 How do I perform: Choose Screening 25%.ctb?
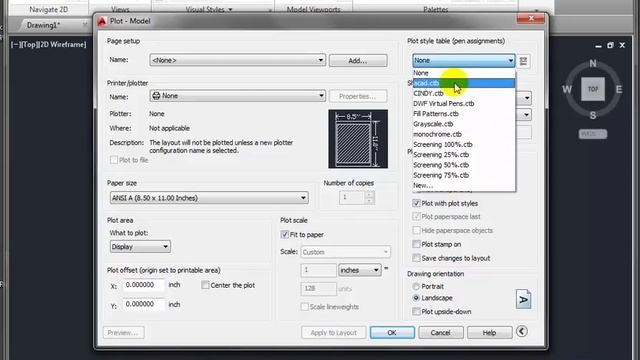[464, 154]
